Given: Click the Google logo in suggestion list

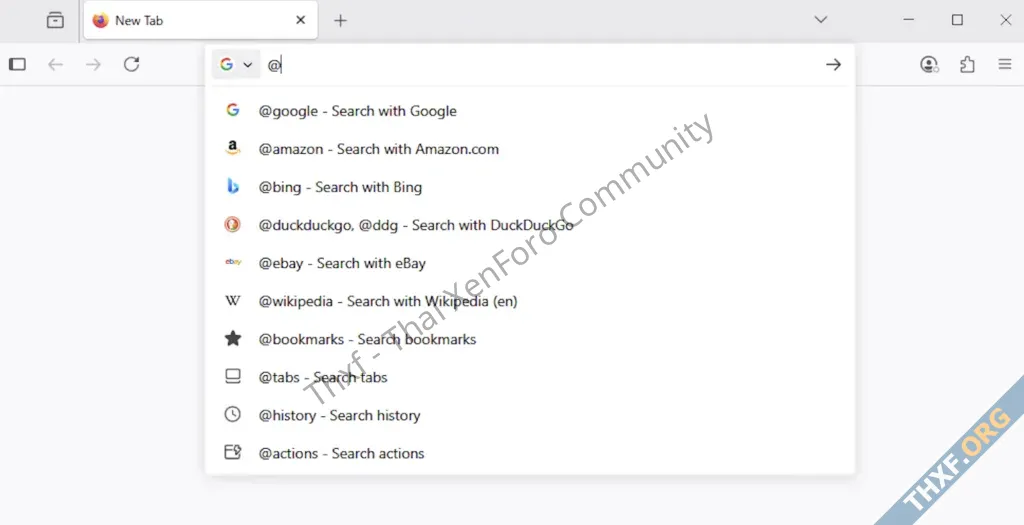Looking at the screenshot, I should point(232,110).
